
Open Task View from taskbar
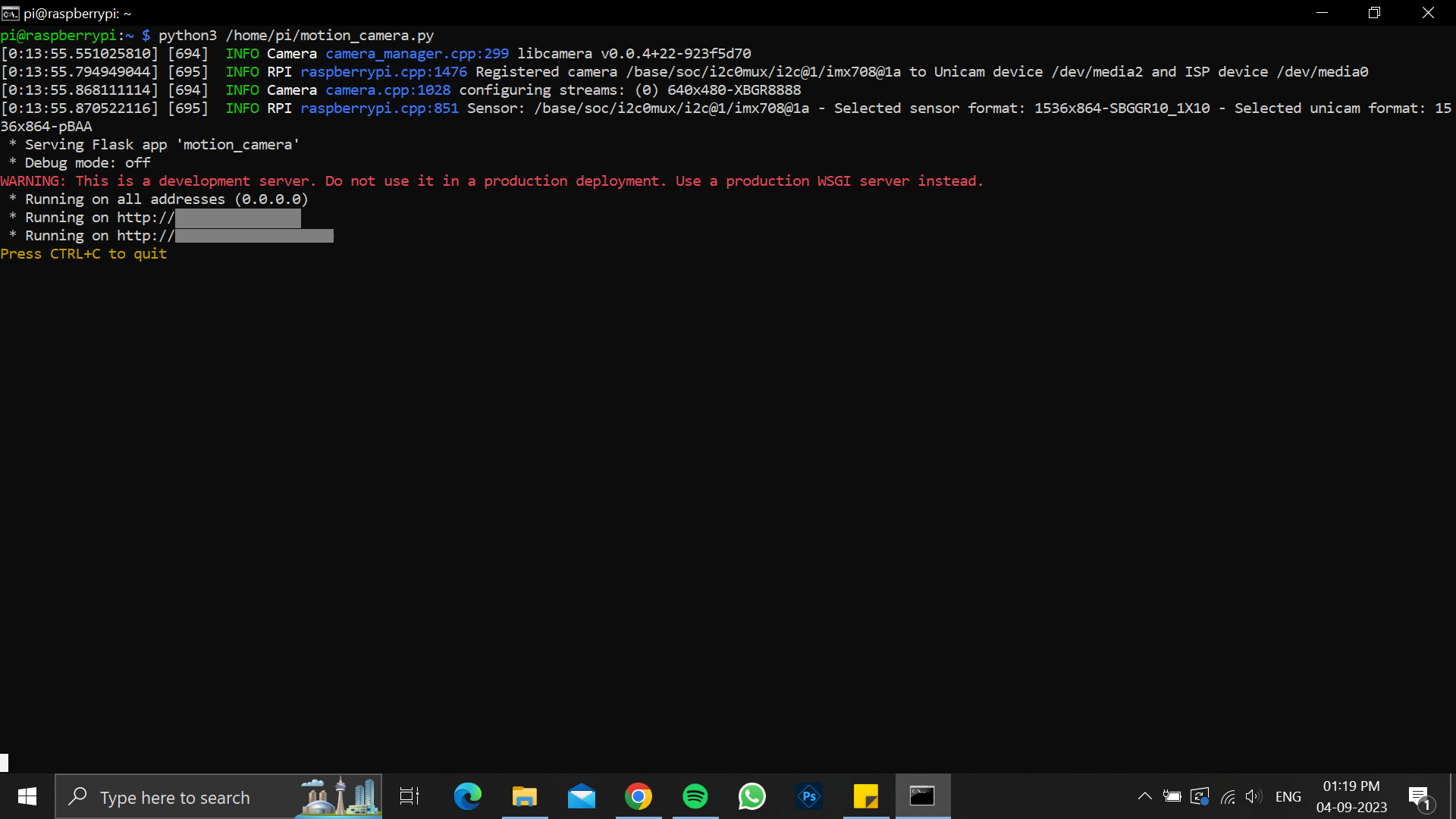tap(409, 796)
